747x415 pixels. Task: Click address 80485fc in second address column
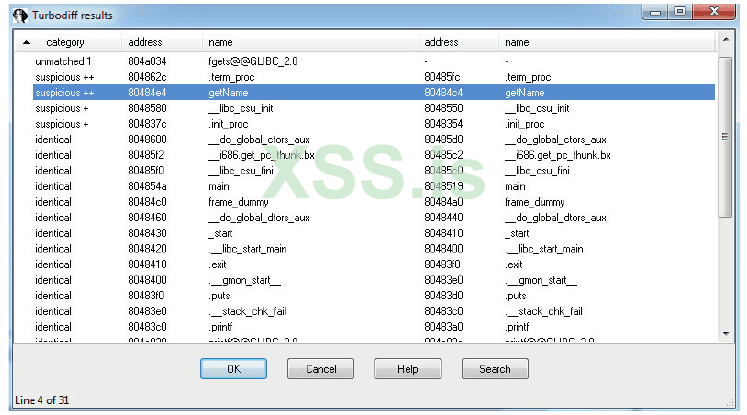(443, 77)
